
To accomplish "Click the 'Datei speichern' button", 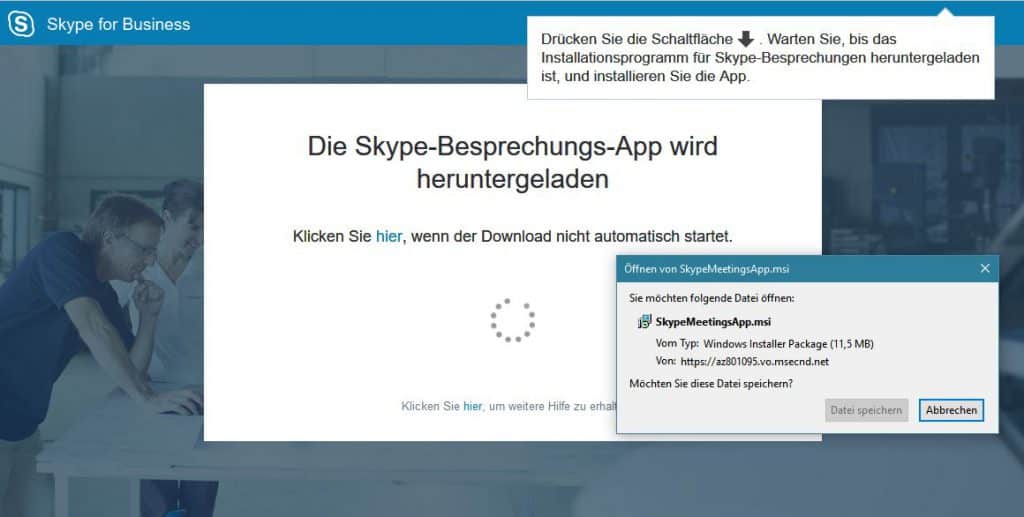I will (866, 410).
